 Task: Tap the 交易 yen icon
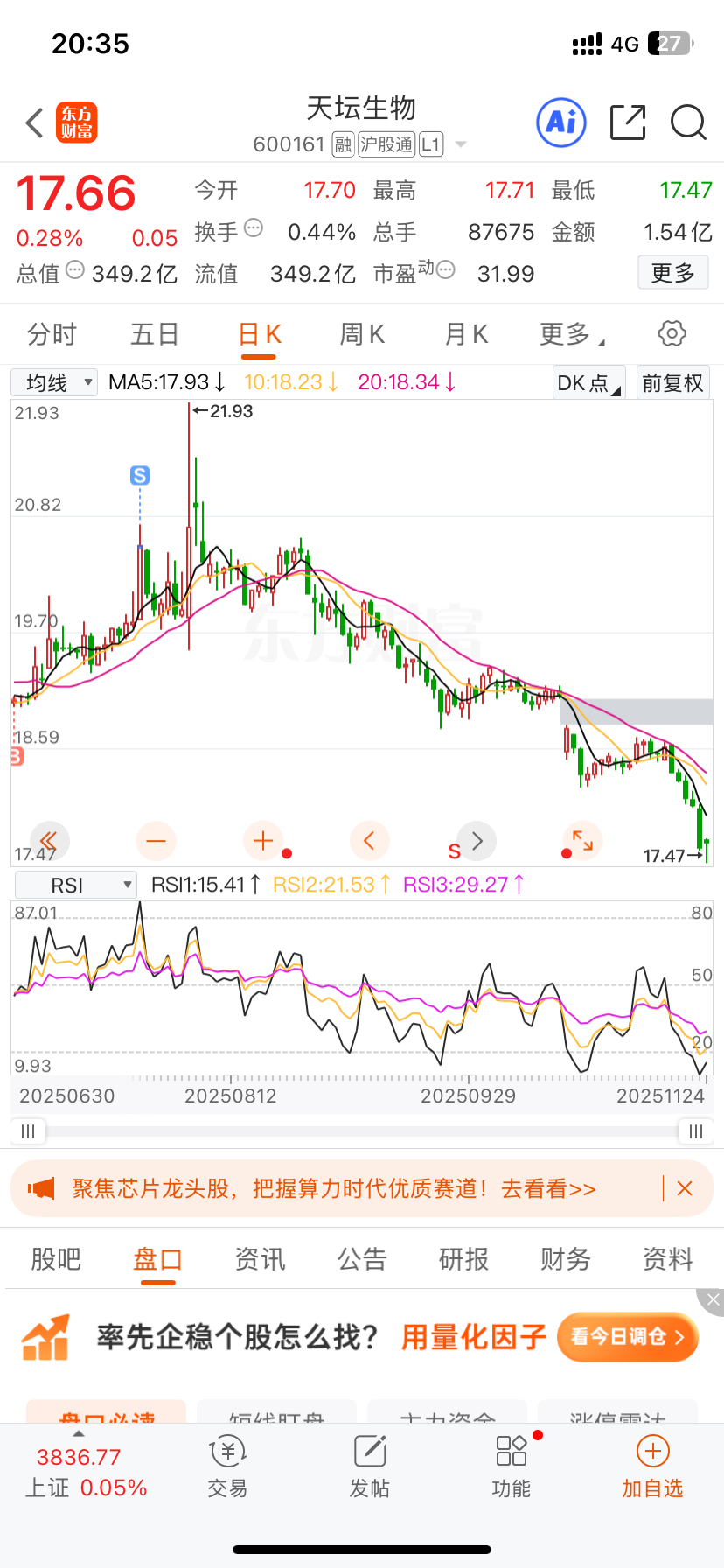click(x=227, y=1451)
